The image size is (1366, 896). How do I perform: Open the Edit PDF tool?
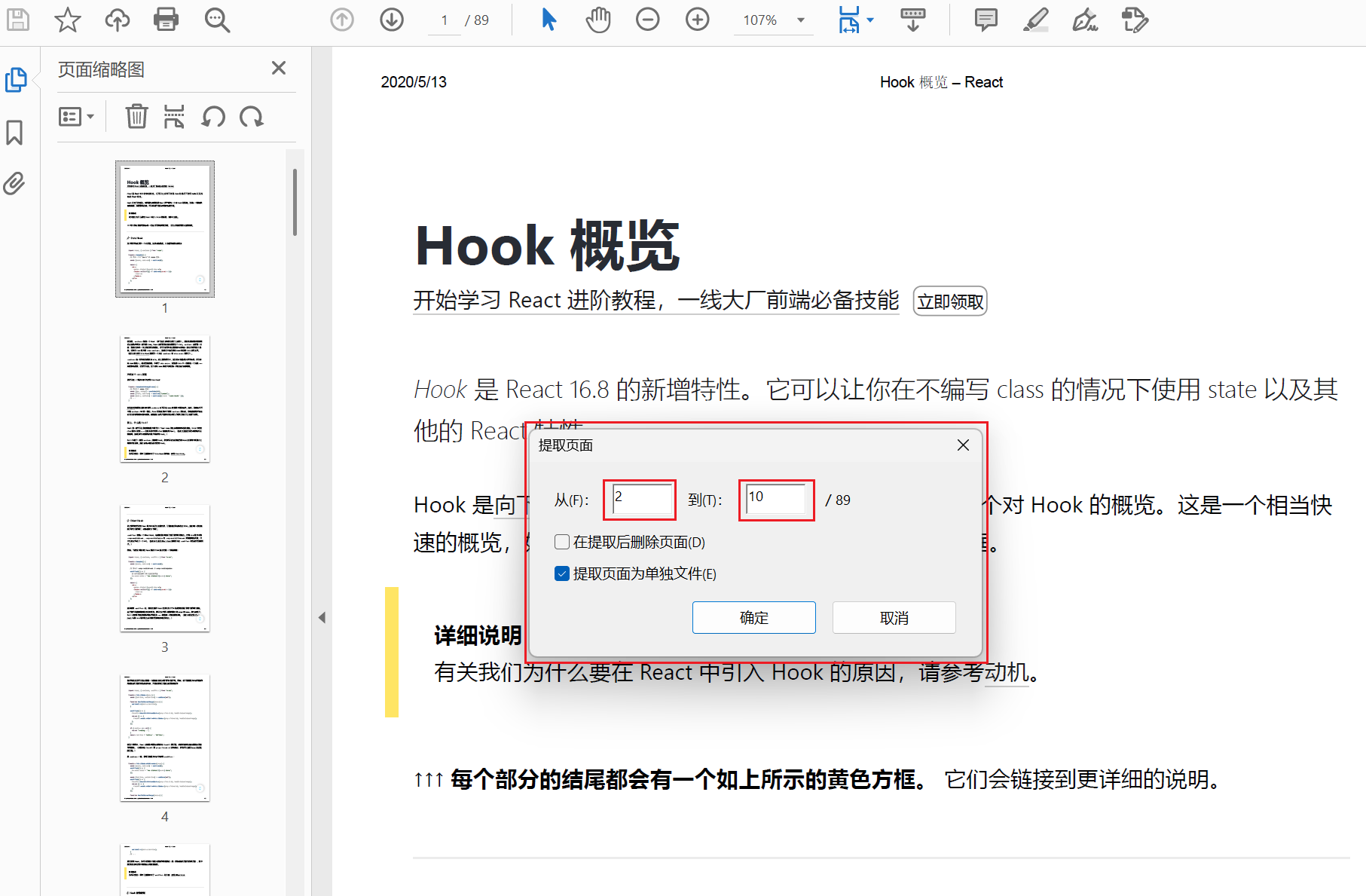coord(1135,20)
